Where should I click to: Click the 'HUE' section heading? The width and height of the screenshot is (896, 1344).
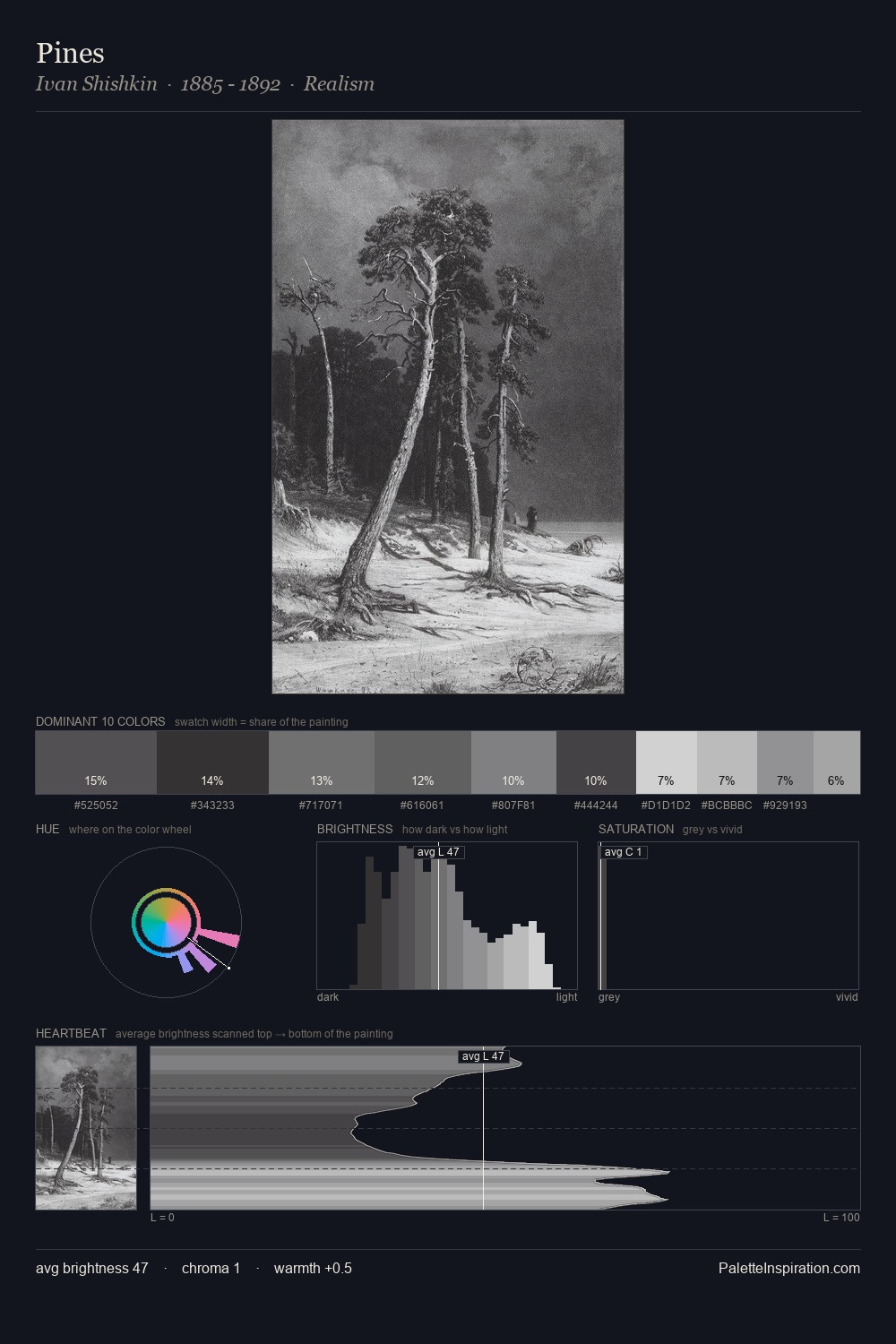click(x=47, y=829)
